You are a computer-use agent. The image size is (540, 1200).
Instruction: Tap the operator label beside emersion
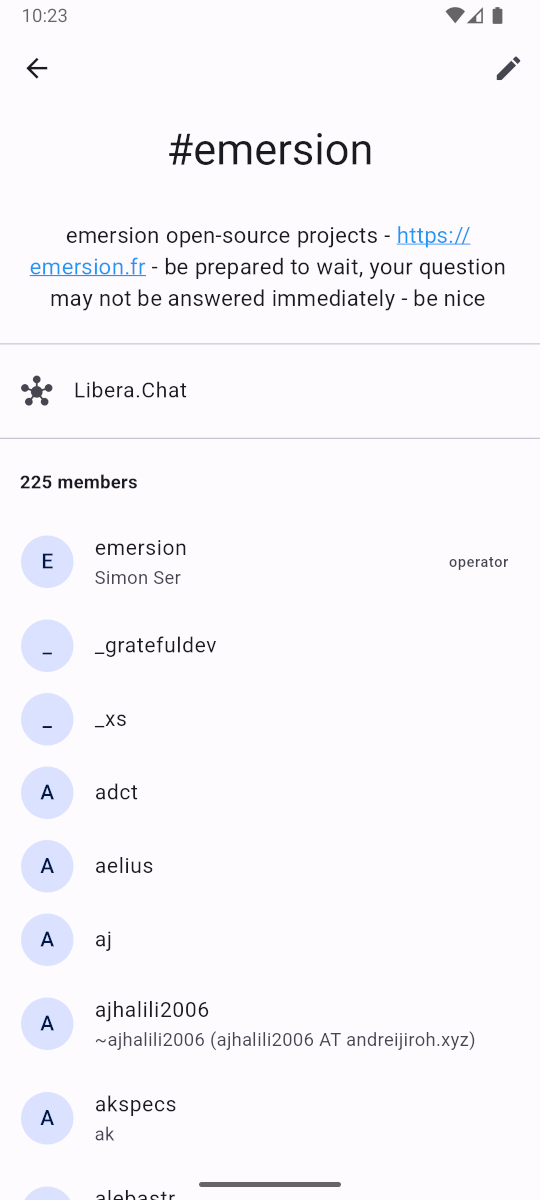point(478,562)
